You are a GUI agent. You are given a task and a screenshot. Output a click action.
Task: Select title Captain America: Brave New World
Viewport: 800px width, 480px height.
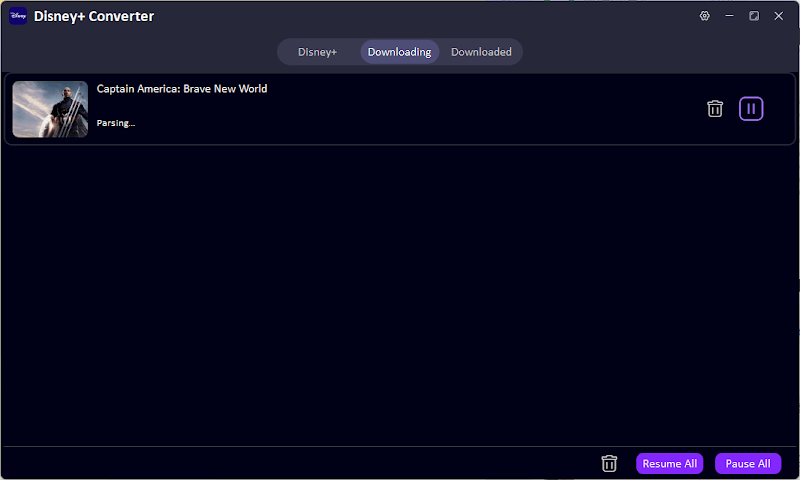coord(182,89)
